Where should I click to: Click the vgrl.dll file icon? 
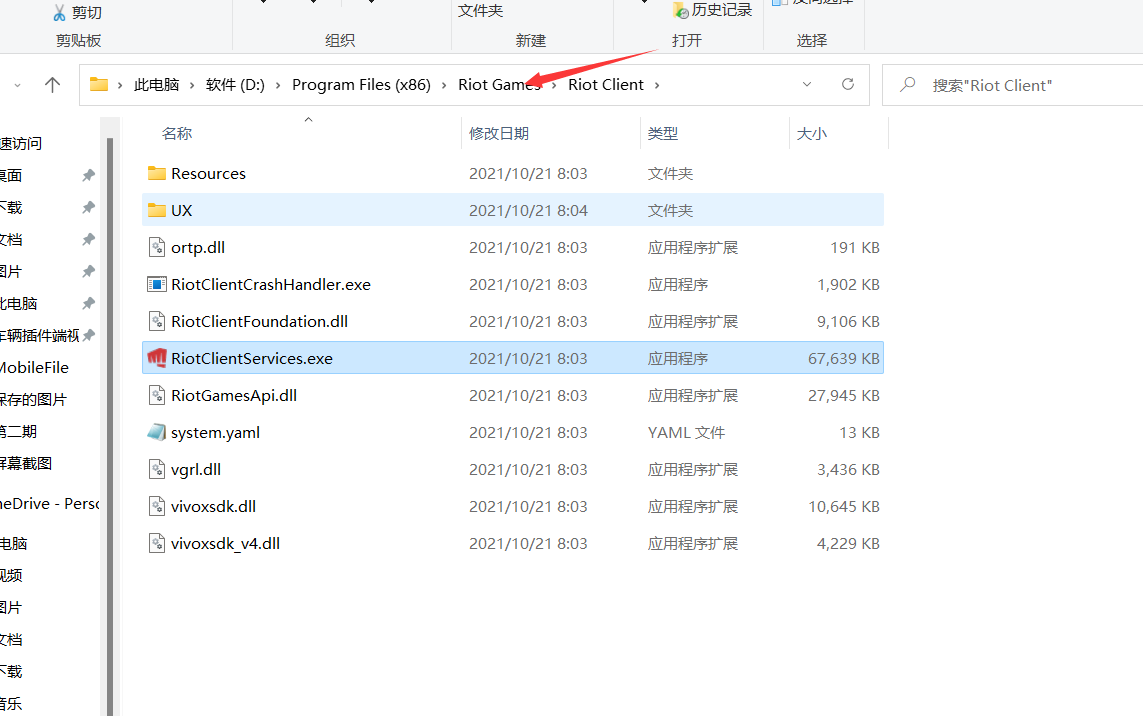point(157,470)
